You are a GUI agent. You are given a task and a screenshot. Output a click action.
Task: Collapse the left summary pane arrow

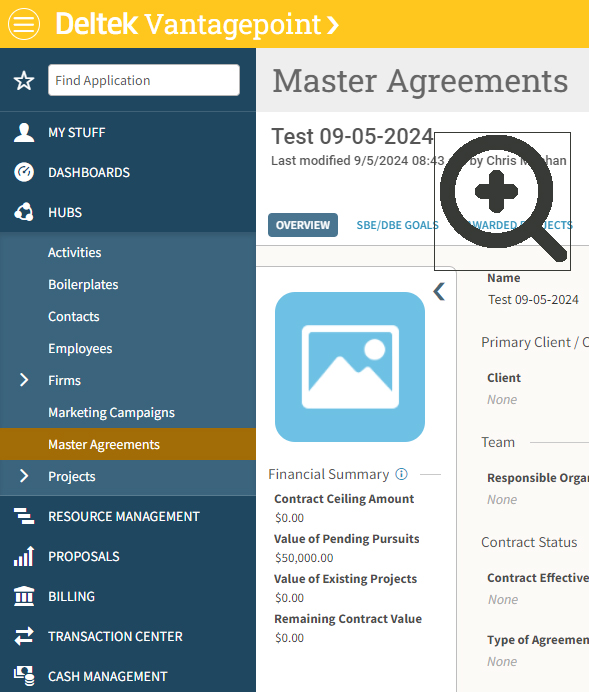439,291
